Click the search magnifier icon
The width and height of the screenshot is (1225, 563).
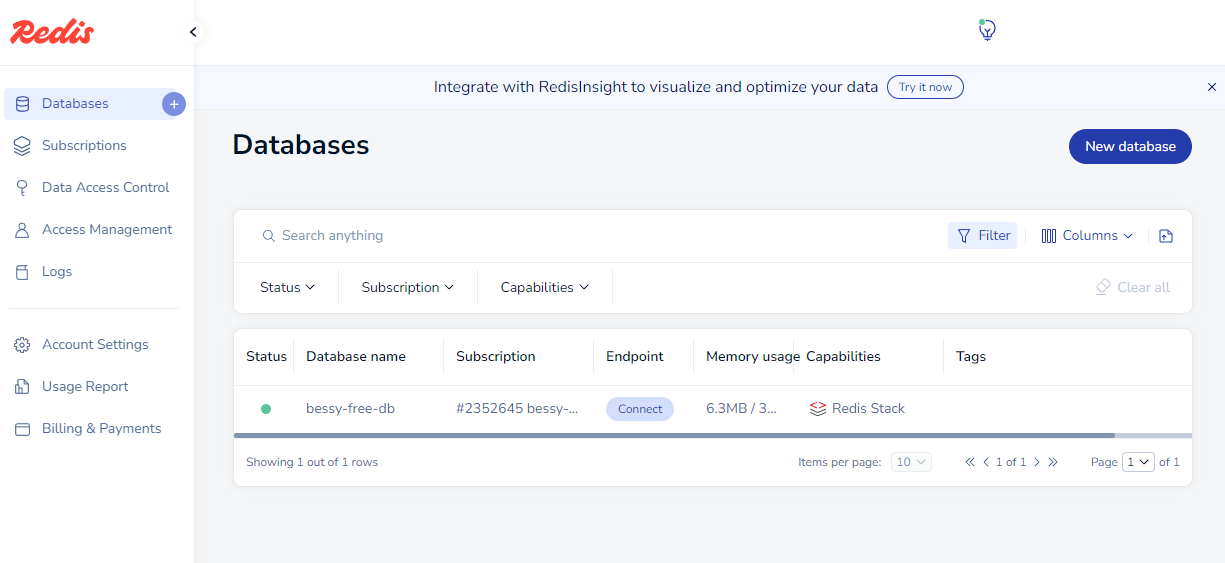[x=268, y=236]
